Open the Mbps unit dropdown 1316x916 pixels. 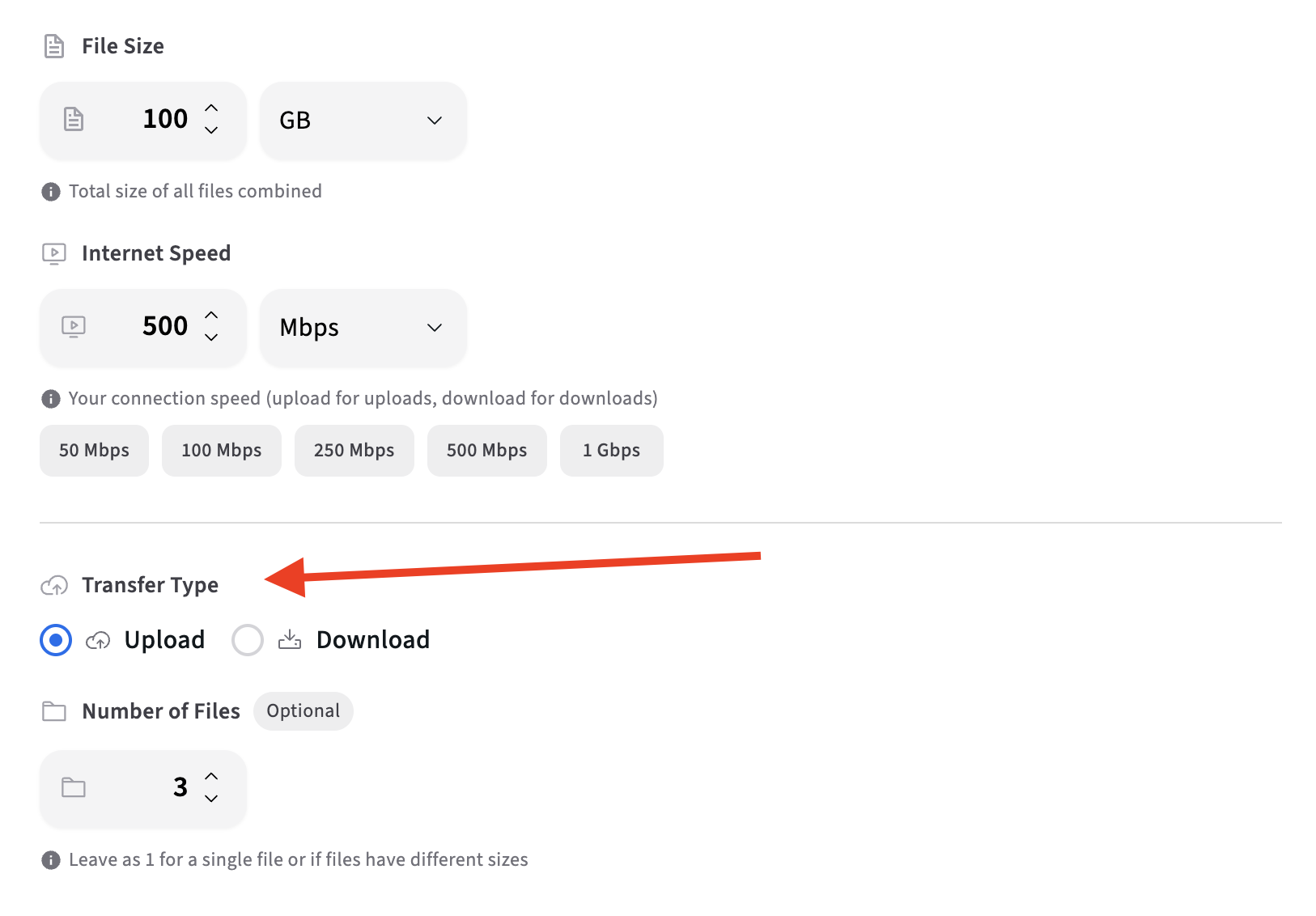(363, 328)
